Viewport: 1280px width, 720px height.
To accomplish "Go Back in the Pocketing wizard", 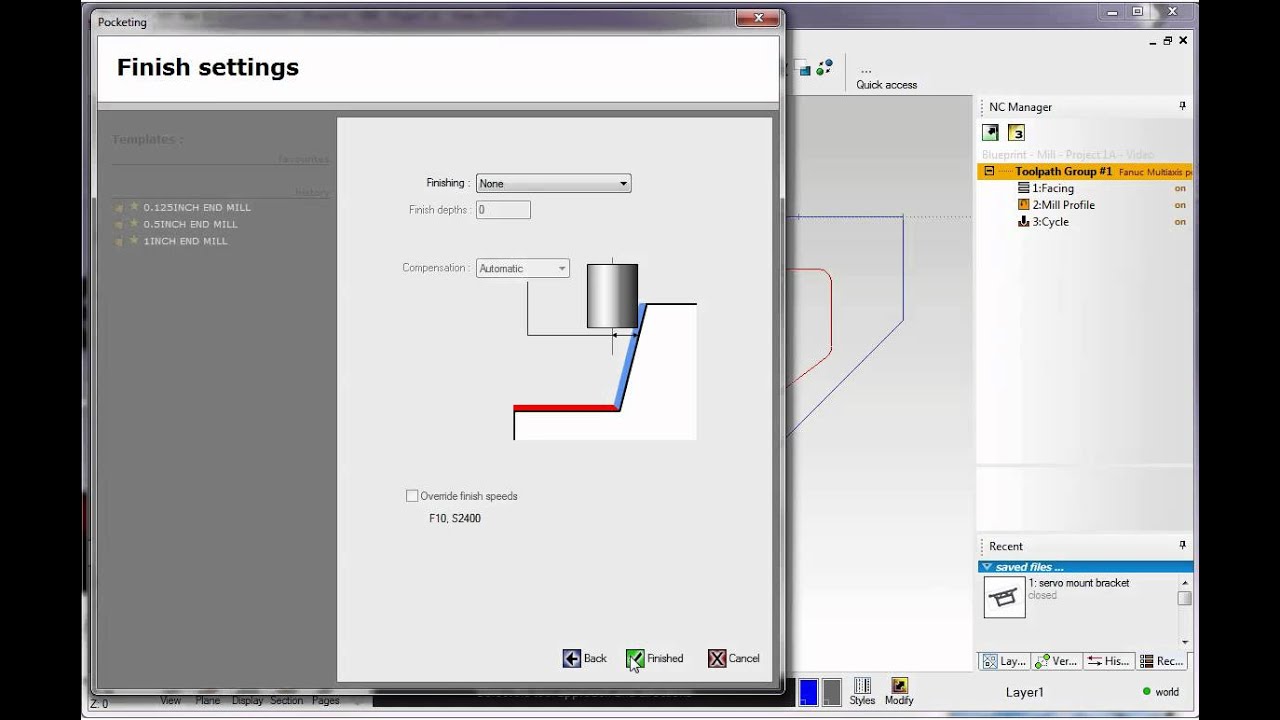I will [585, 658].
